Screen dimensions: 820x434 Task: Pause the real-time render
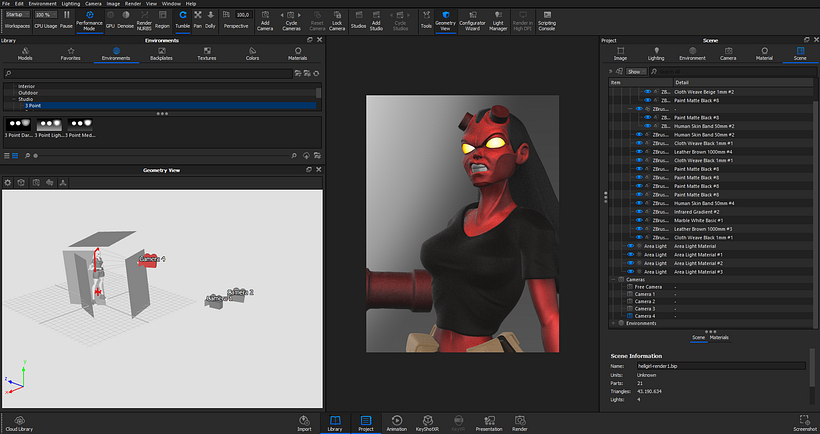click(66, 20)
